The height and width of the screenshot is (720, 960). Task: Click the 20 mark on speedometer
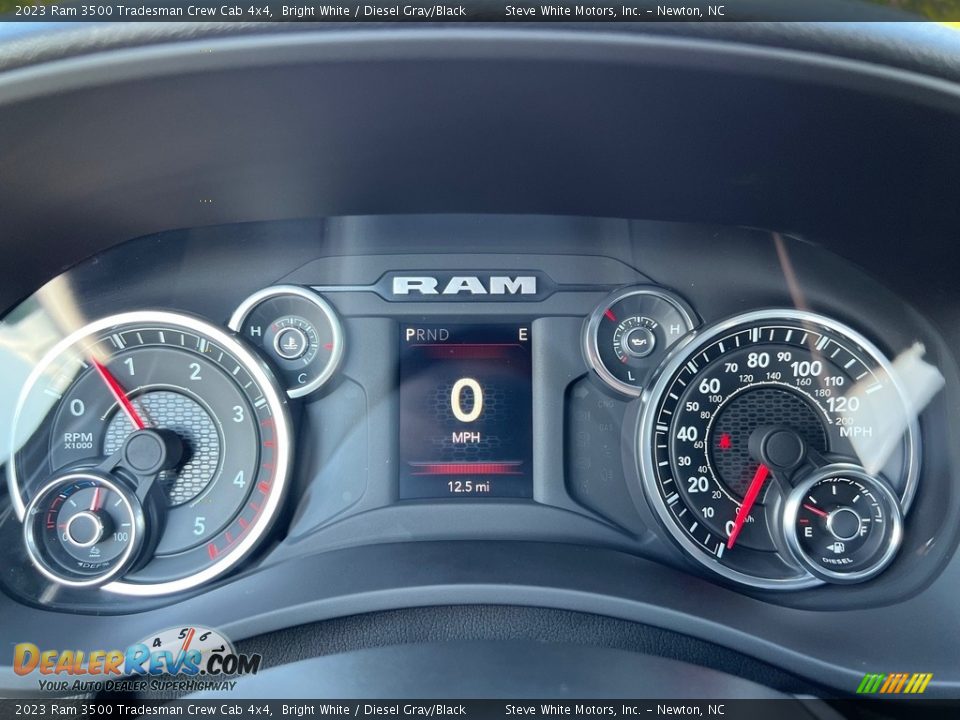pyautogui.click(x=698, y=485)
